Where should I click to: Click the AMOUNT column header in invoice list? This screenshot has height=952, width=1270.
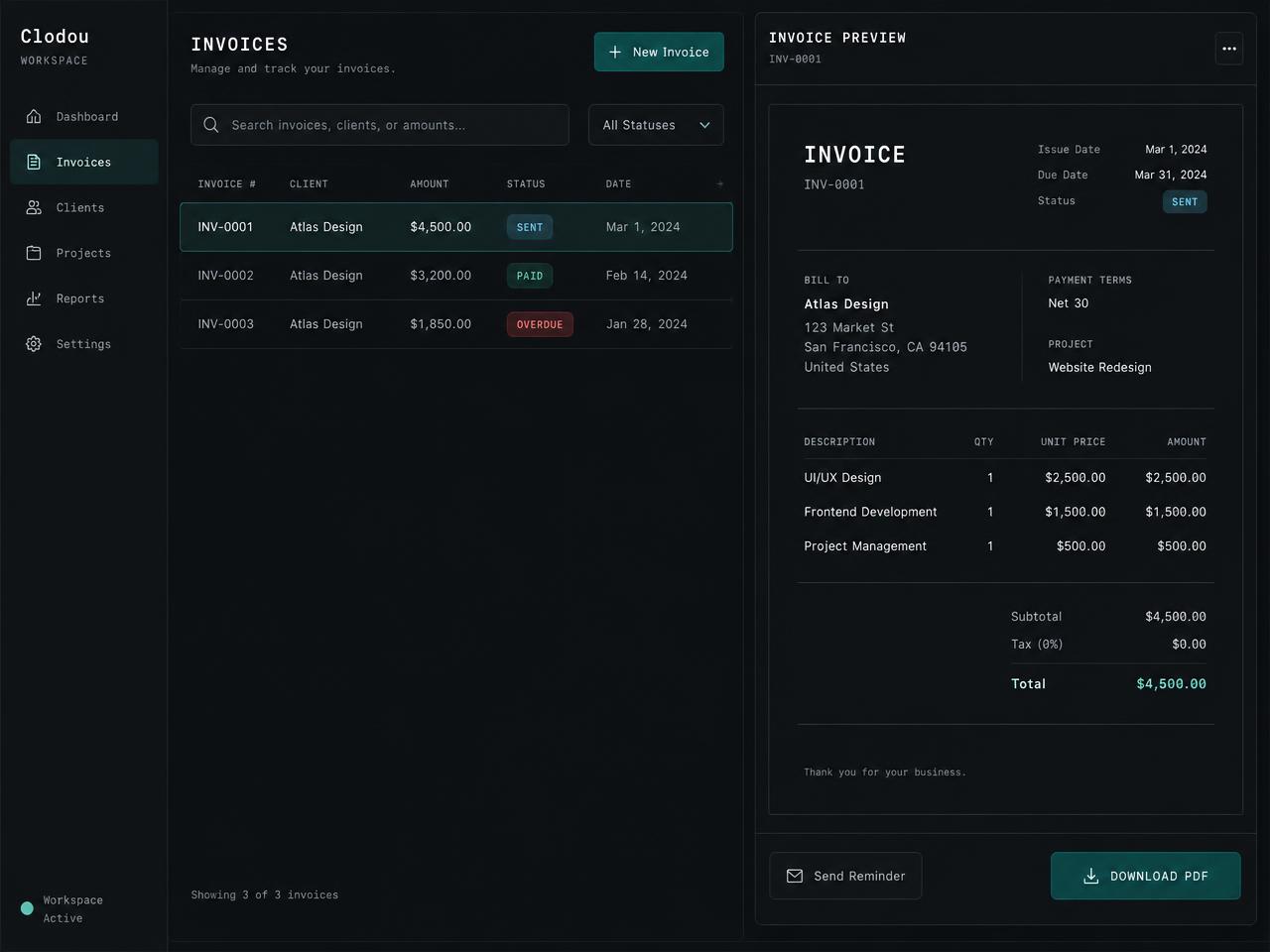[x=430, y=184]
